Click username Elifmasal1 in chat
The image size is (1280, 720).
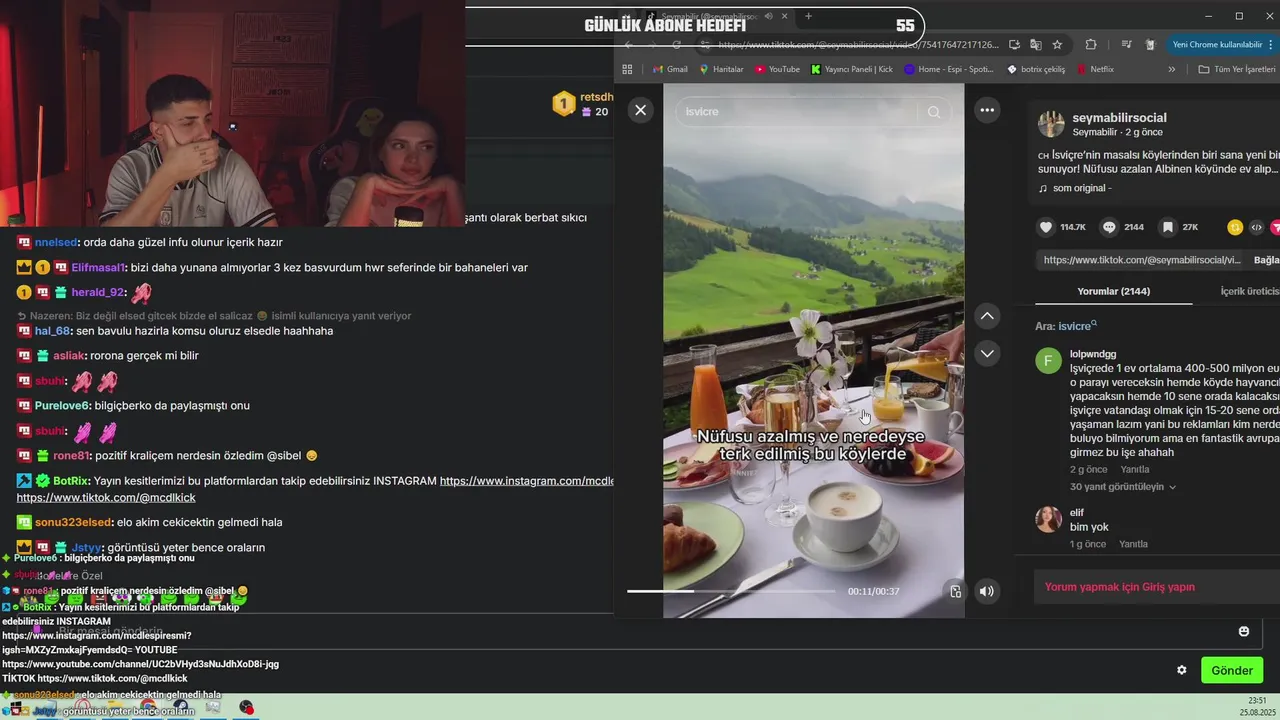(98, 267)
